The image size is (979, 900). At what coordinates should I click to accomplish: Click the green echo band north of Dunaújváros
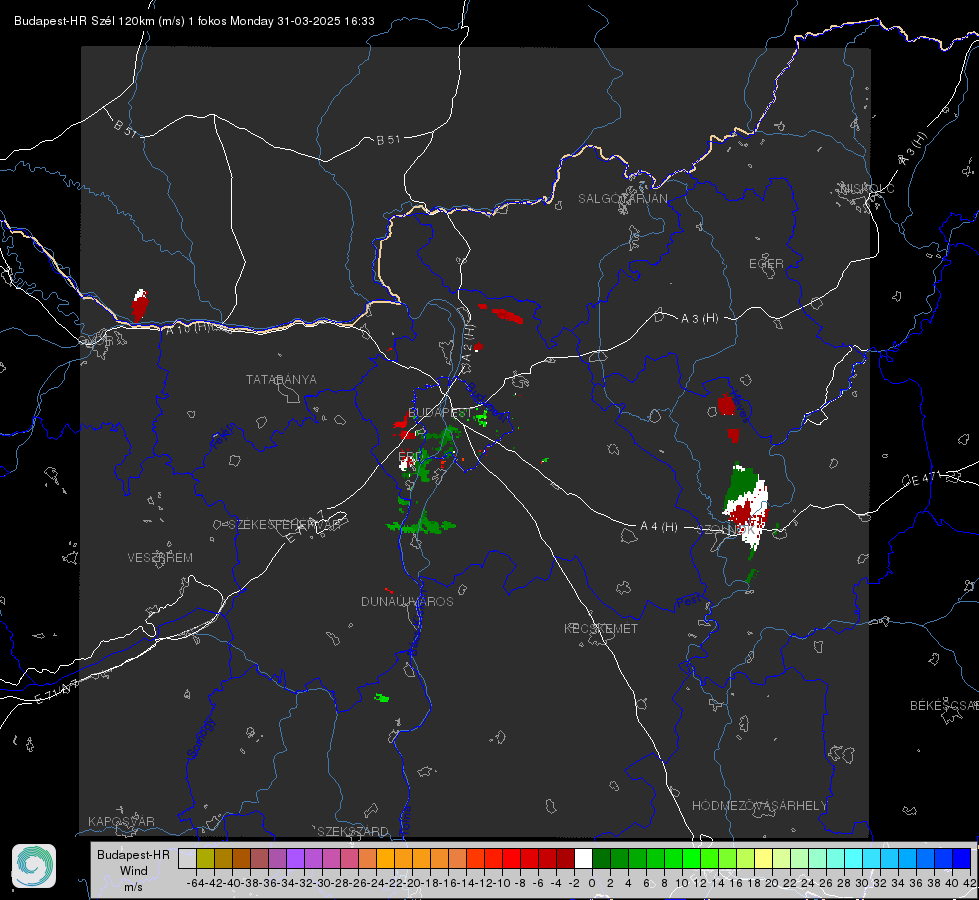(422, 525)
